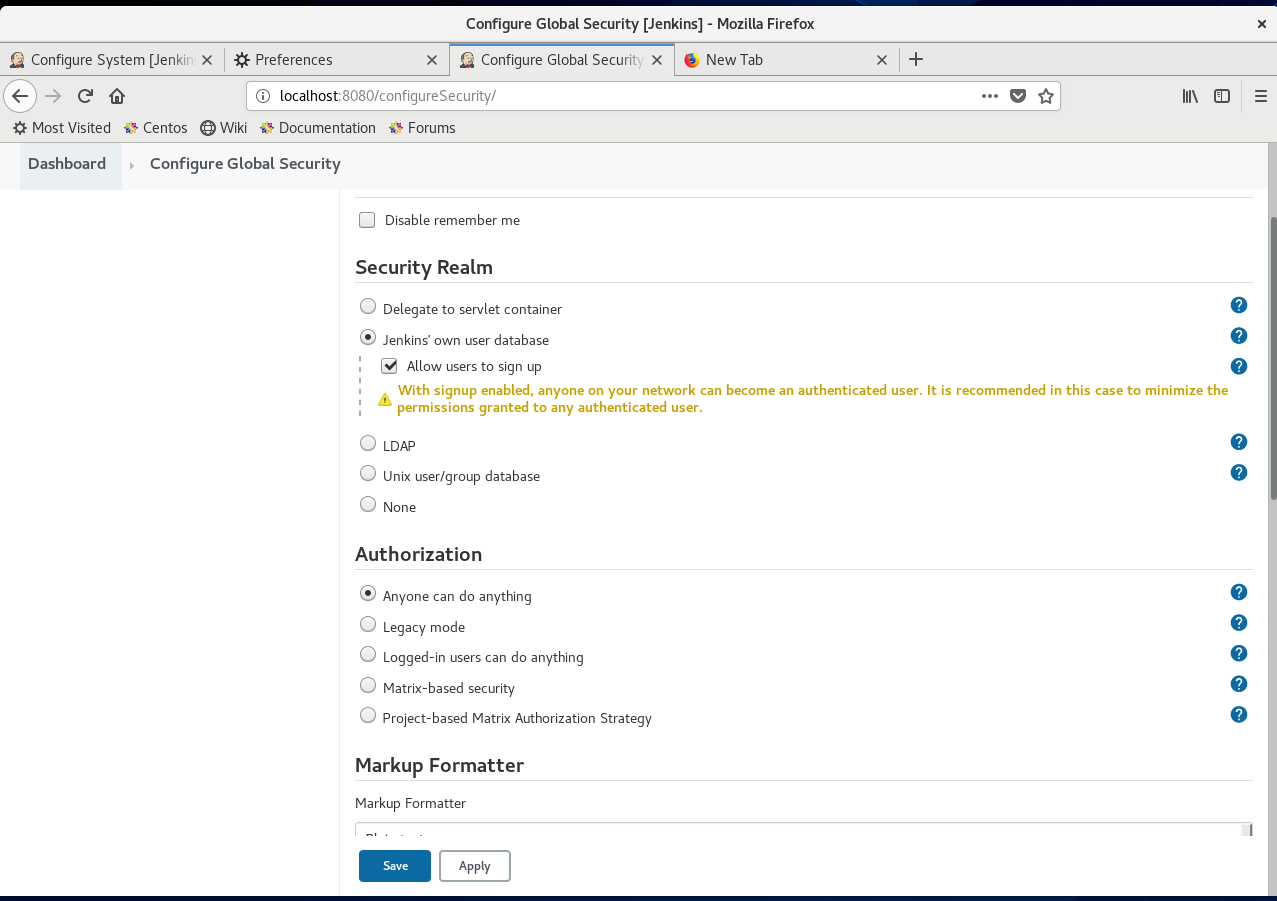1277x901 pixels.
Task: Open Most Visited bookmarks folder
Action: coord(62,128)
